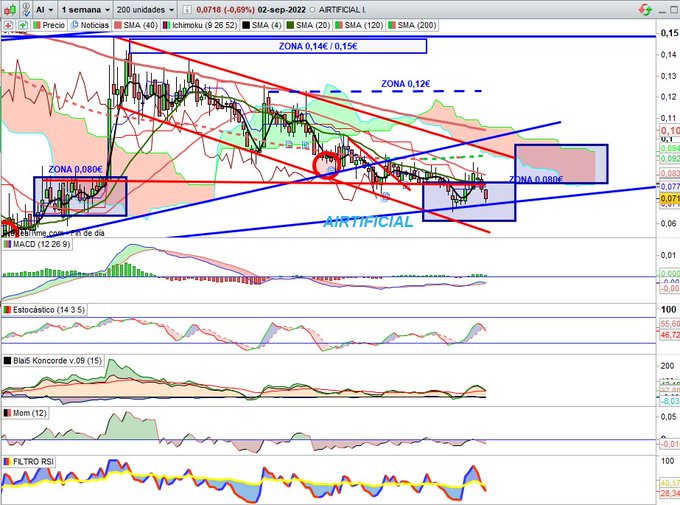680x505 pixels.
Task: Open the Blai5 Koncorde v.09 (15) label
Action: click(57, 361)
